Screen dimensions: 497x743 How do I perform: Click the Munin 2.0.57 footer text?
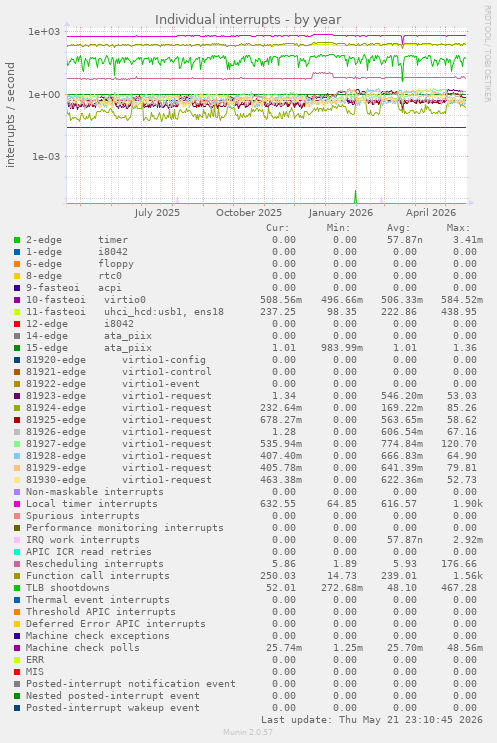pyautogui.click(x=248, y=732)
